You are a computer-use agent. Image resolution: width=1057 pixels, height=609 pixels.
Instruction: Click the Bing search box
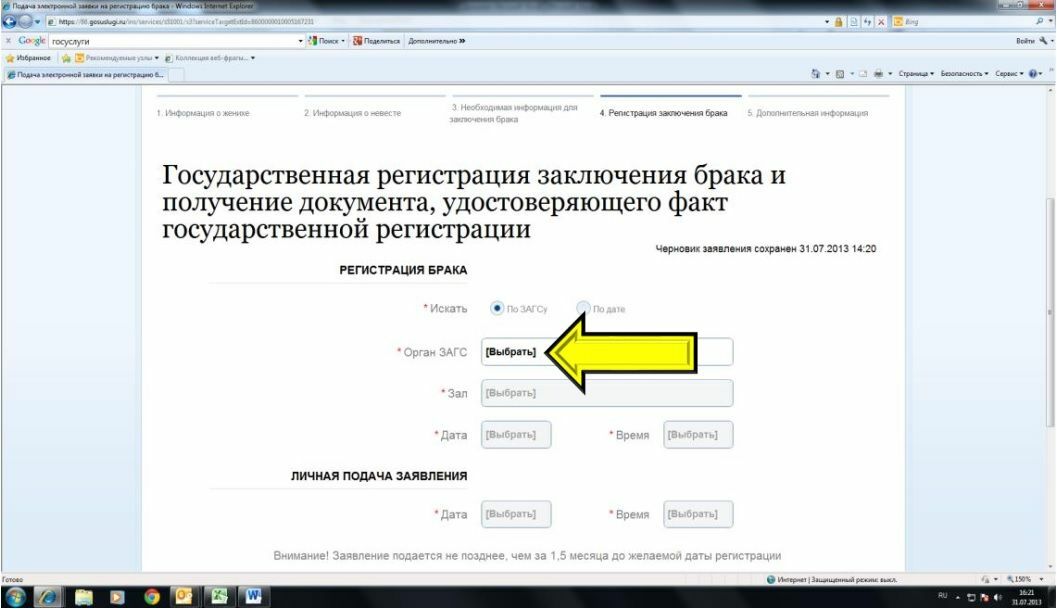tap(963, 22)
